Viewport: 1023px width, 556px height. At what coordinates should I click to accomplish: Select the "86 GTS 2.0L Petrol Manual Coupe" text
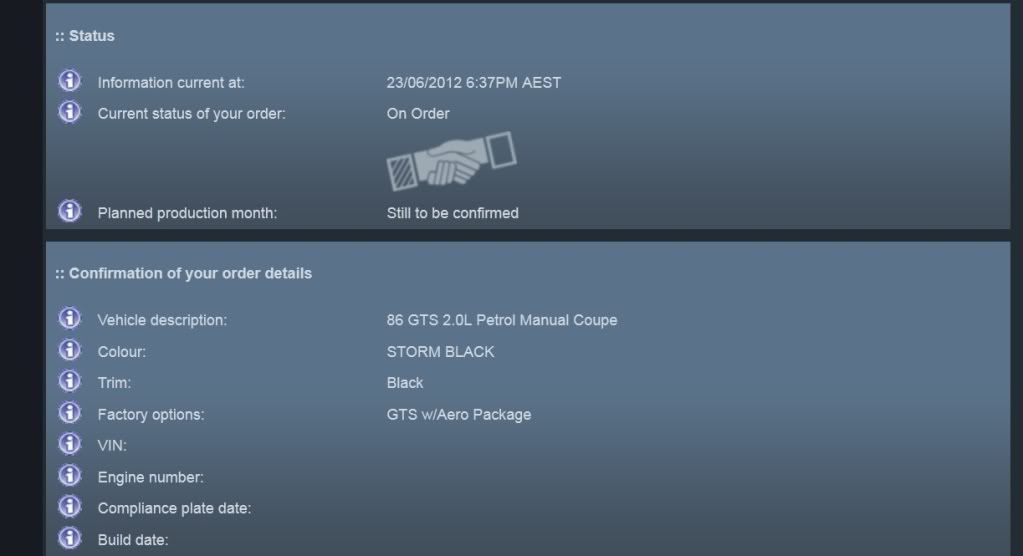502,321
